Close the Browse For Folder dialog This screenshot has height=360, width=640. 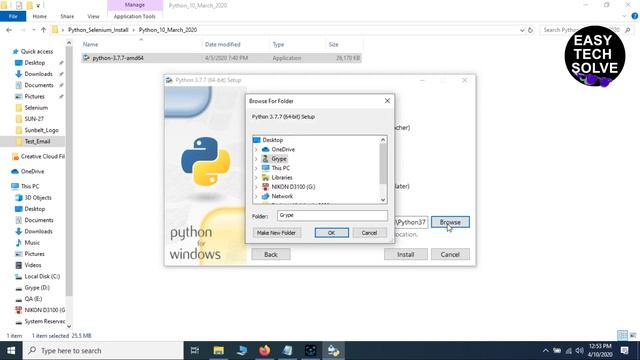[x=387, y=101]
